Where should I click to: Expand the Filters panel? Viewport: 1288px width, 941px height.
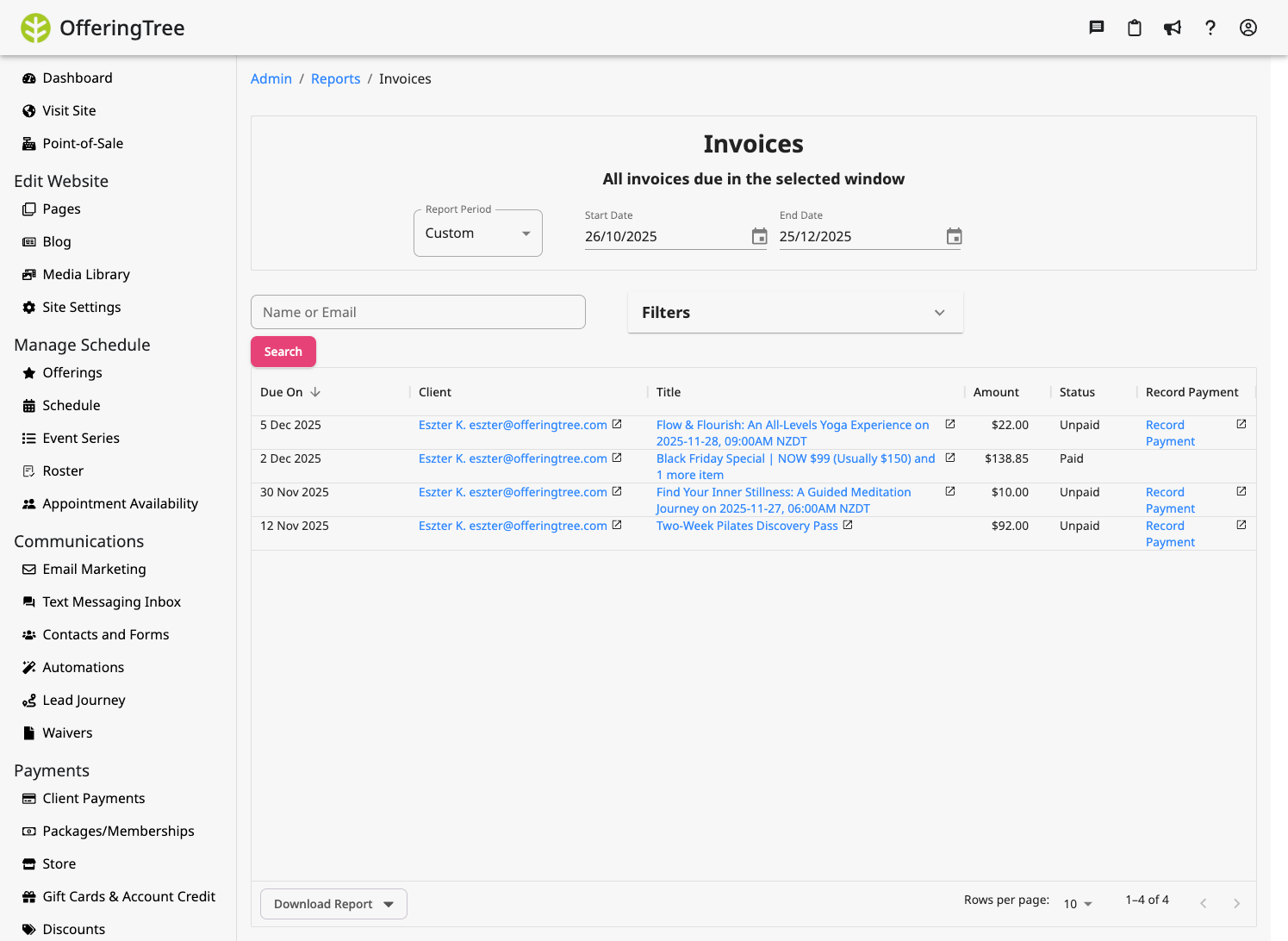[794, 312]
